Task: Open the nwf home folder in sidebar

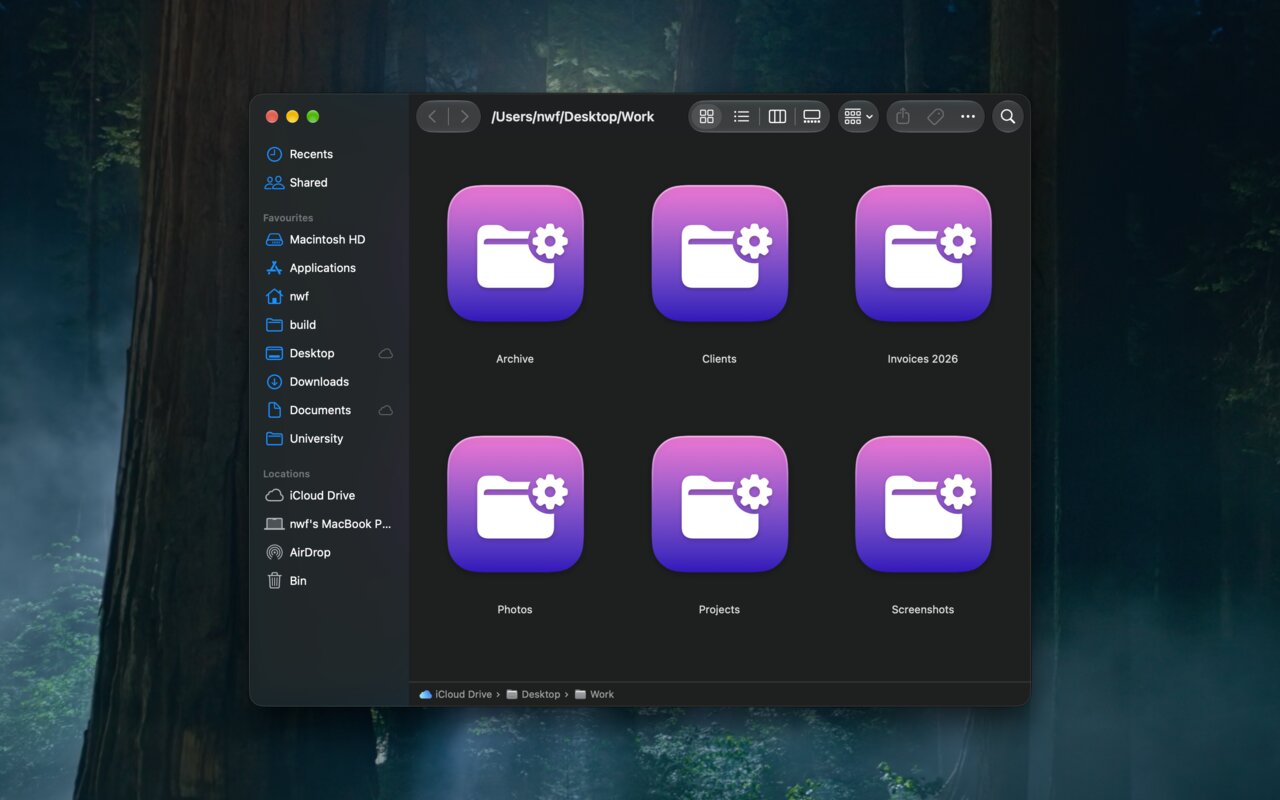Action: (x=329, y=297)
